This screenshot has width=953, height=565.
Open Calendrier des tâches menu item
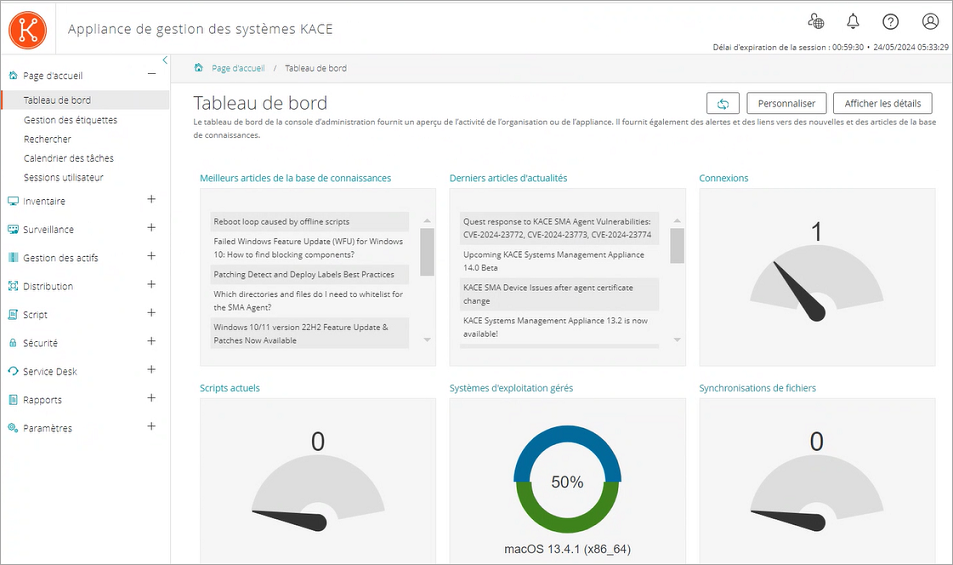click(x=68, y=158)
